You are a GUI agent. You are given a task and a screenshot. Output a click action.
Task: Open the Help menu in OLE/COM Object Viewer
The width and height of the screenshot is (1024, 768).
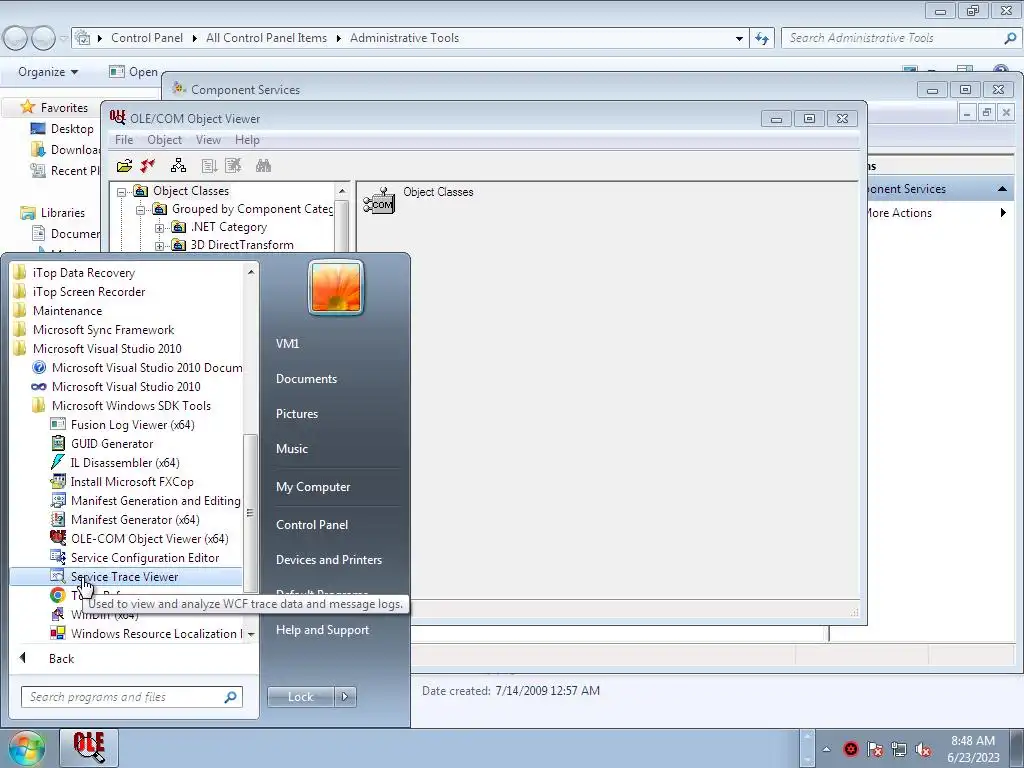248,140
